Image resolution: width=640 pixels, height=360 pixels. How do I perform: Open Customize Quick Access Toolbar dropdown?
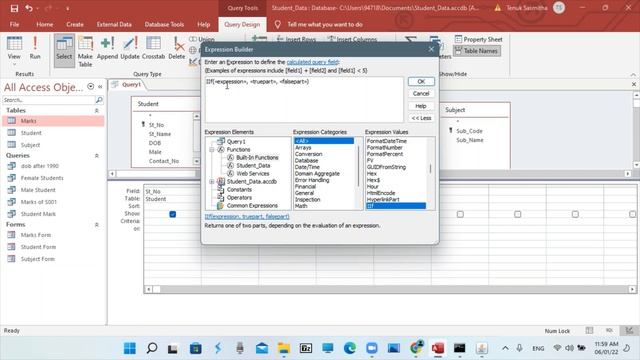(67, 8)
